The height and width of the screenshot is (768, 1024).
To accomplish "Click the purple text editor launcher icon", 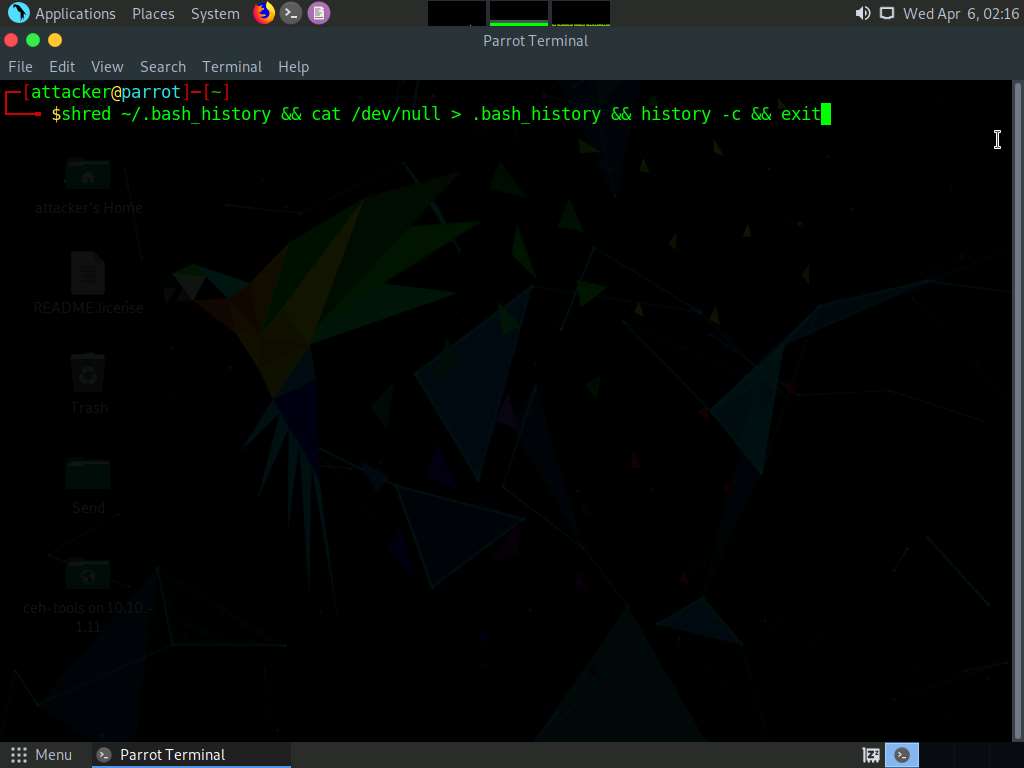I will point(318,13).
